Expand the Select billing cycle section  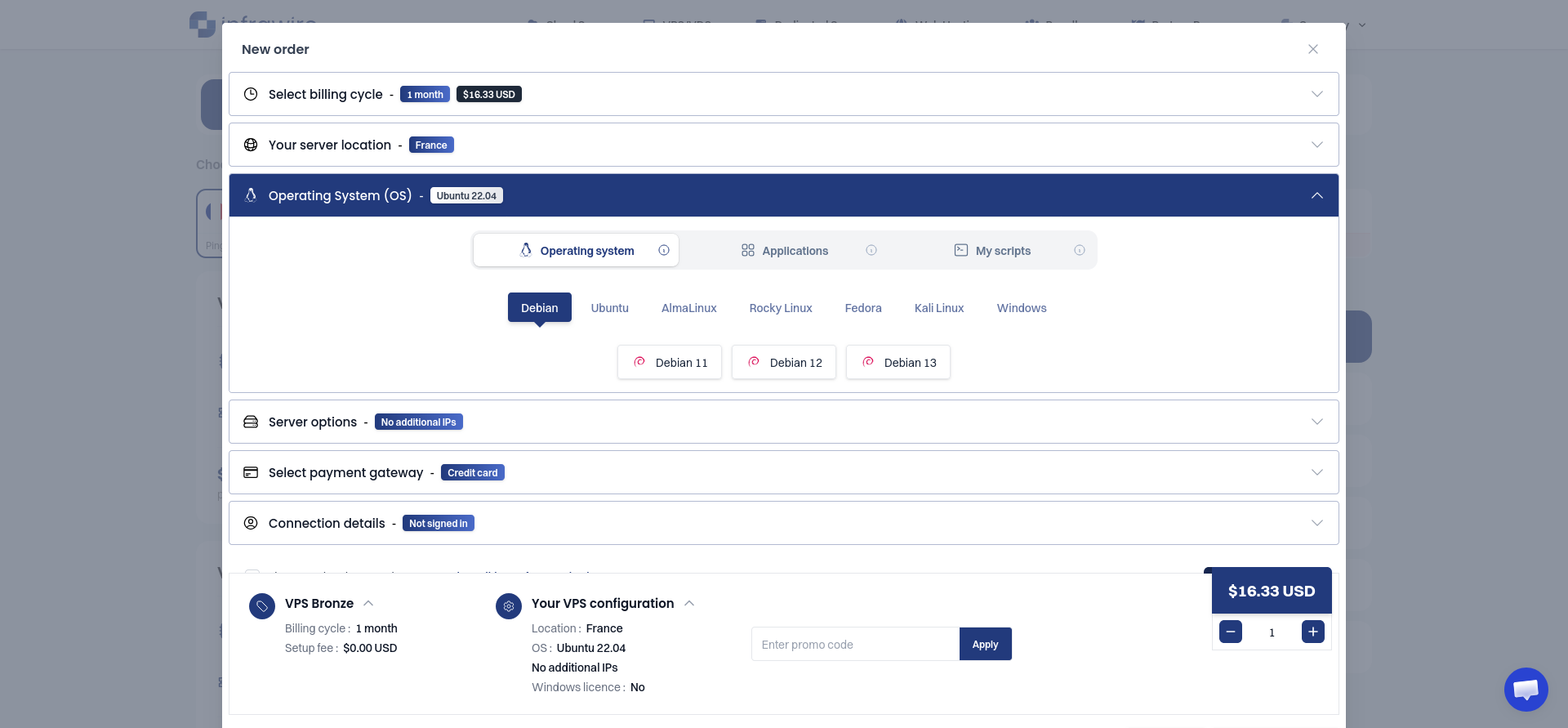click(x=784, y=94)
